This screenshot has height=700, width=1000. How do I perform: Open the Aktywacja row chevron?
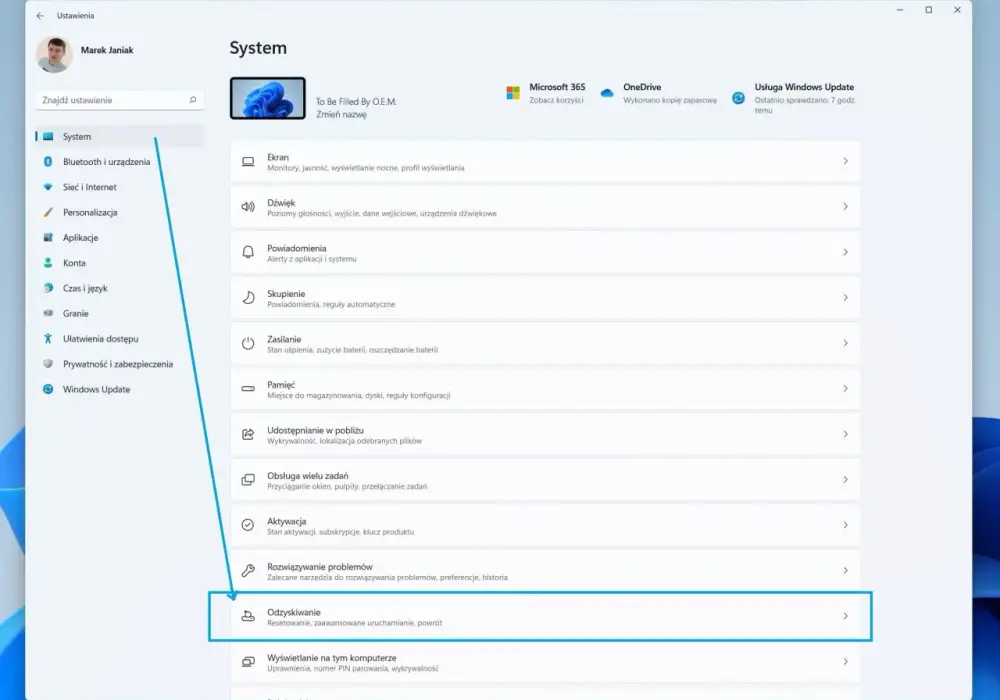[x=845, y=525]
